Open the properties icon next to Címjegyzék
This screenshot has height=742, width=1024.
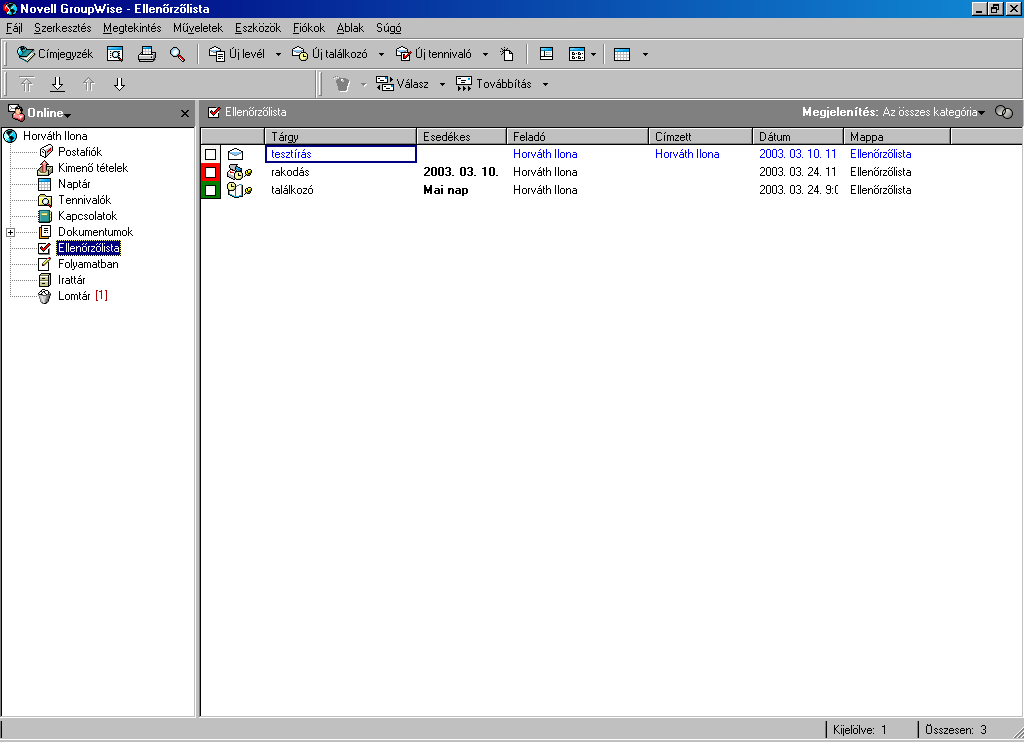115,54
